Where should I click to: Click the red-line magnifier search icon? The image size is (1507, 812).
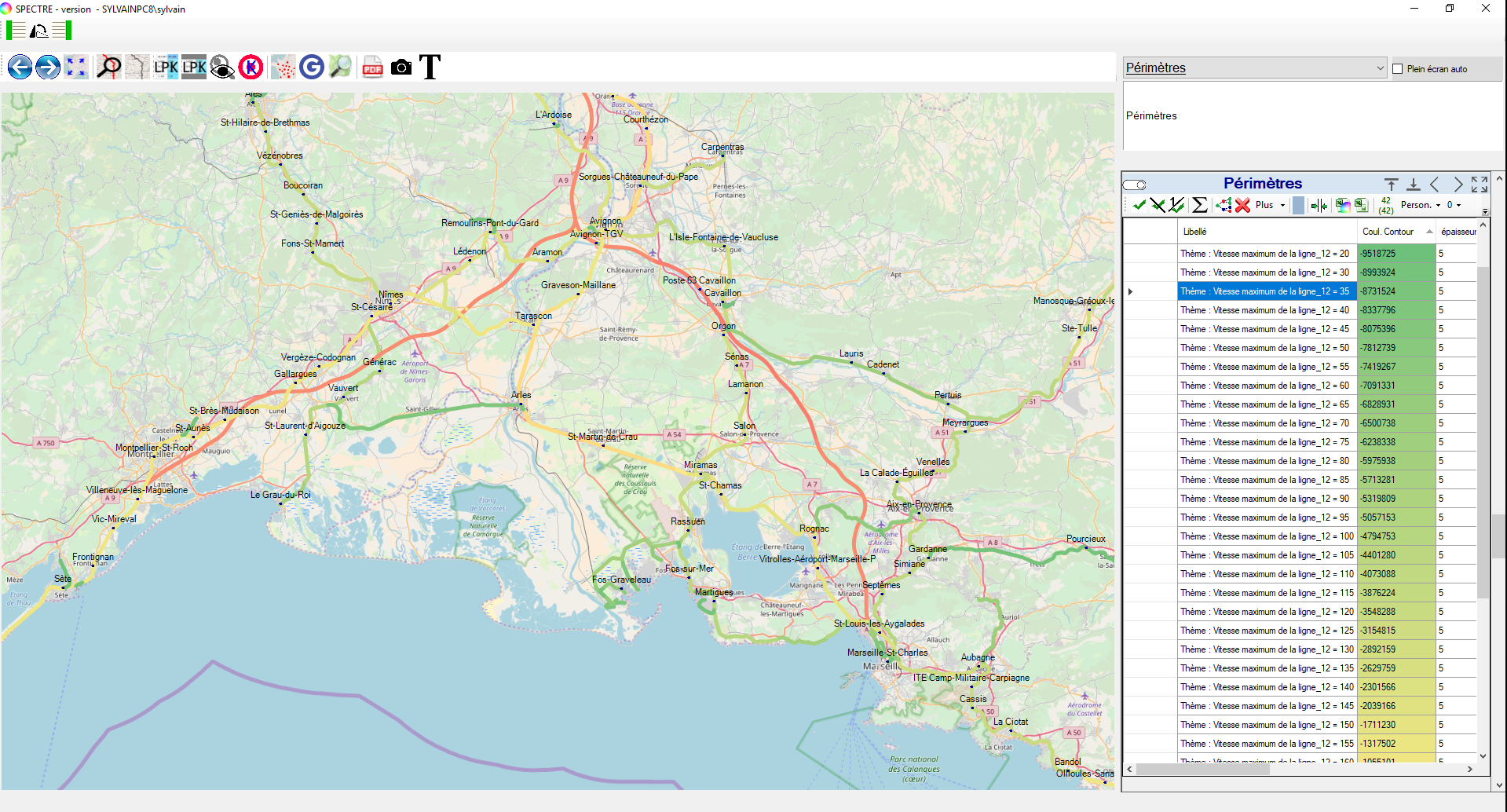click(109, 68)
